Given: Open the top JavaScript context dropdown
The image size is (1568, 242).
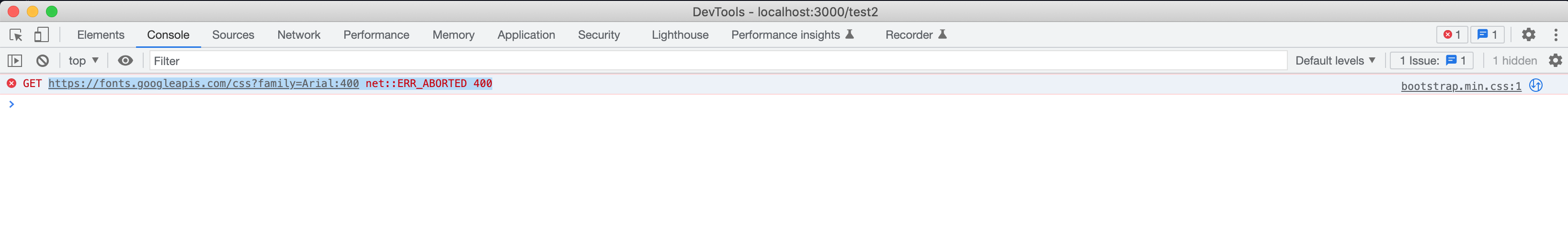Looking at the screenshot, I should tap(83, 61).
